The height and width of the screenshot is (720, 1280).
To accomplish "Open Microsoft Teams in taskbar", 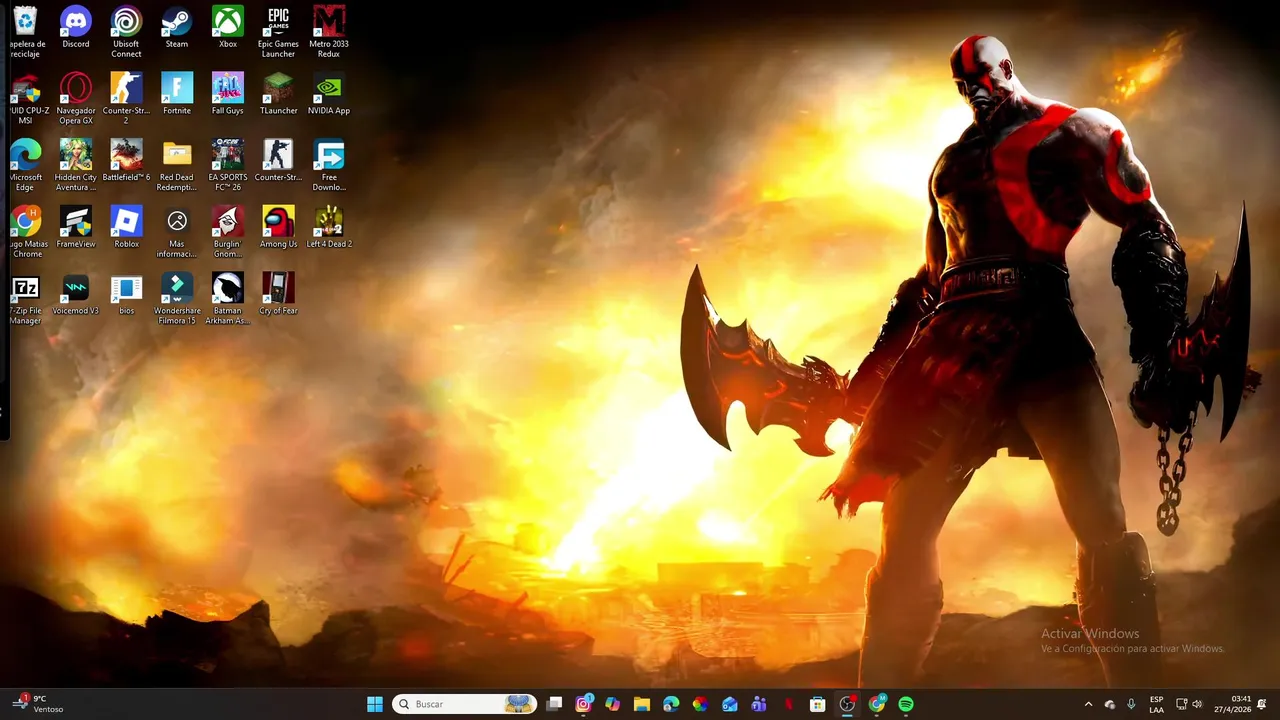I will point(759,704).
